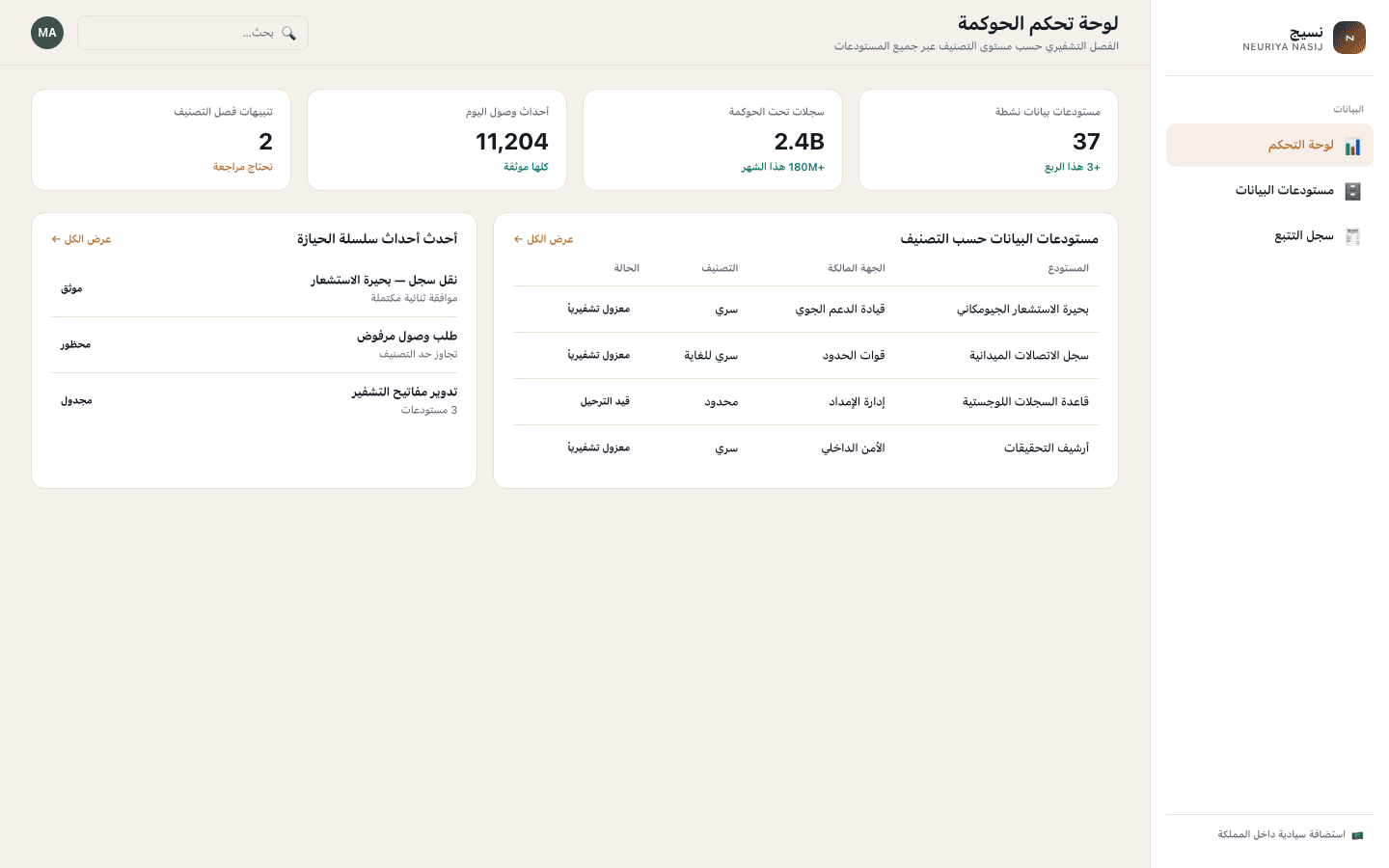Click the المستودع column header
Screen dimensions: 1389x868
[1069, 268]
